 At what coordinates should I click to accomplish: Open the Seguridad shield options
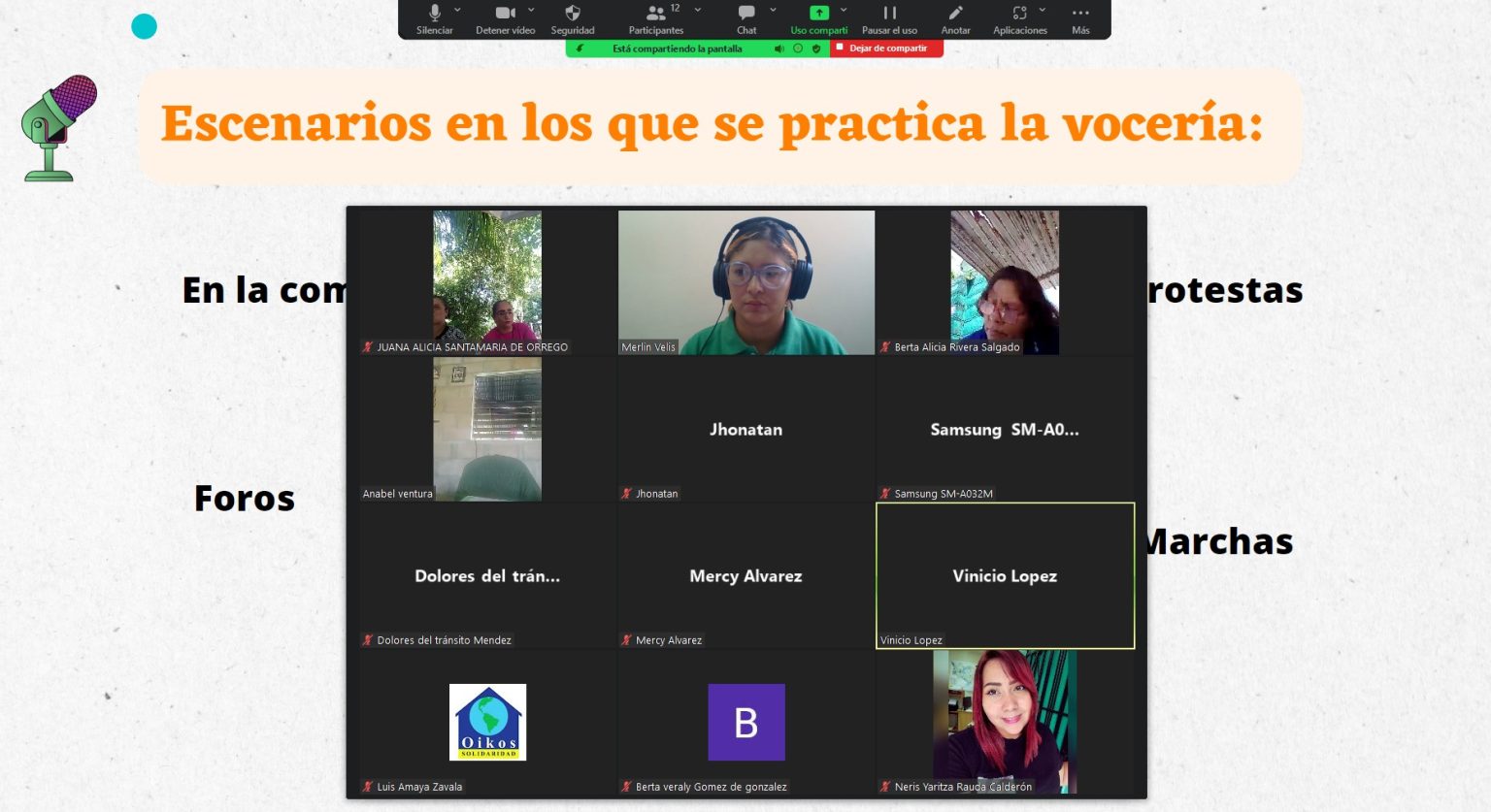point(573,18)
